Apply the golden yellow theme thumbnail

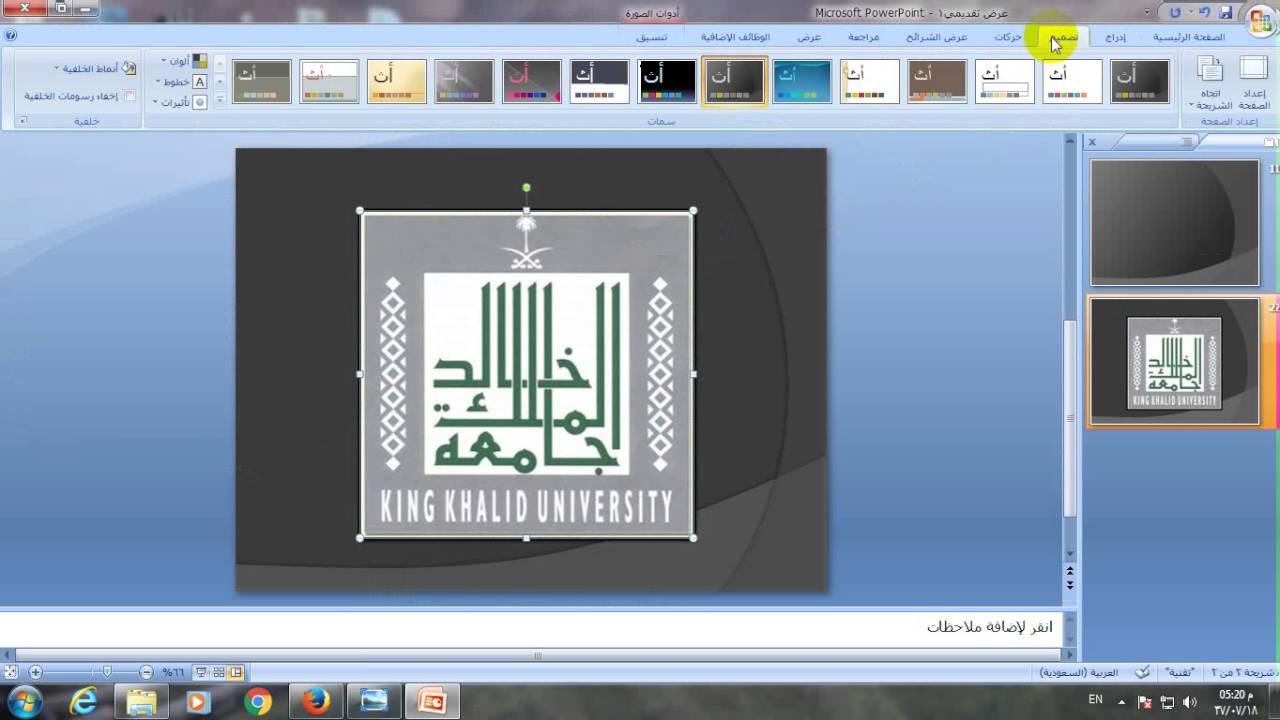[397, 82]
